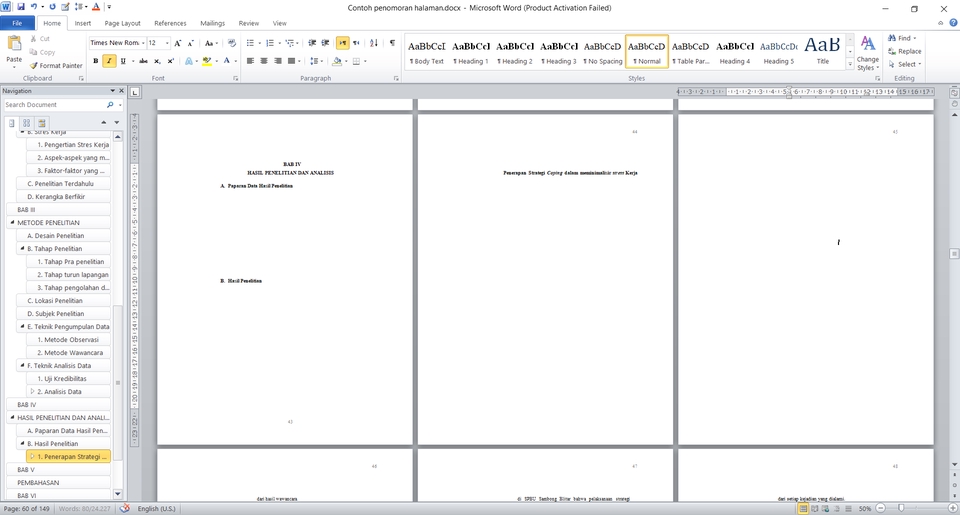Screen dimensions: 960x515
Task: Click Format Painter brush
Action: click(56, 66)
